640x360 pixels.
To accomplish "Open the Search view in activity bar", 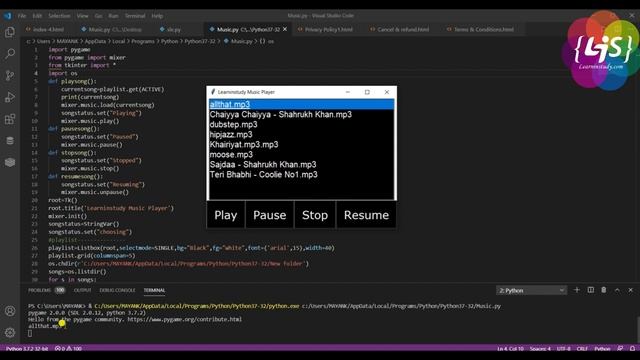I will pos(10,53).
